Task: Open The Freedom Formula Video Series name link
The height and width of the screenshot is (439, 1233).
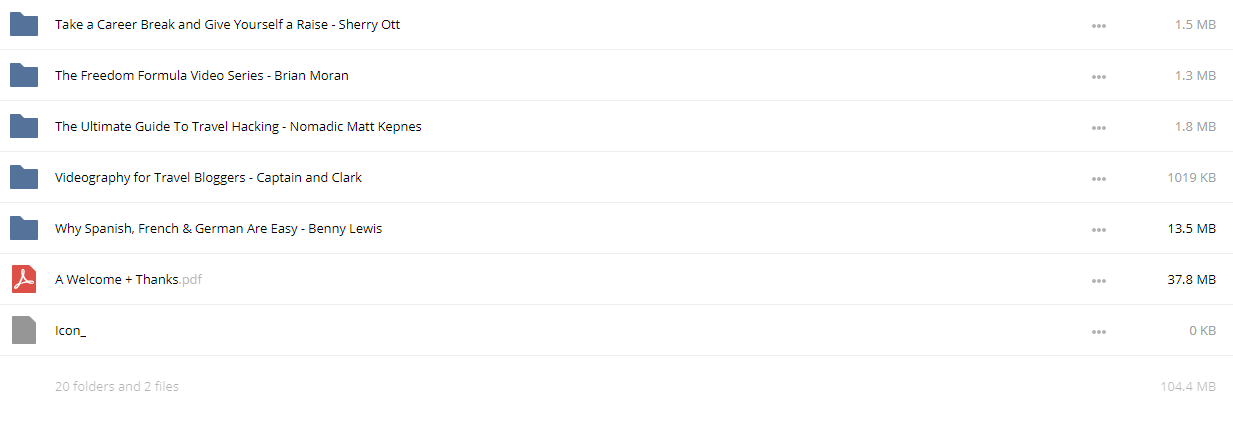Action: 202,76
